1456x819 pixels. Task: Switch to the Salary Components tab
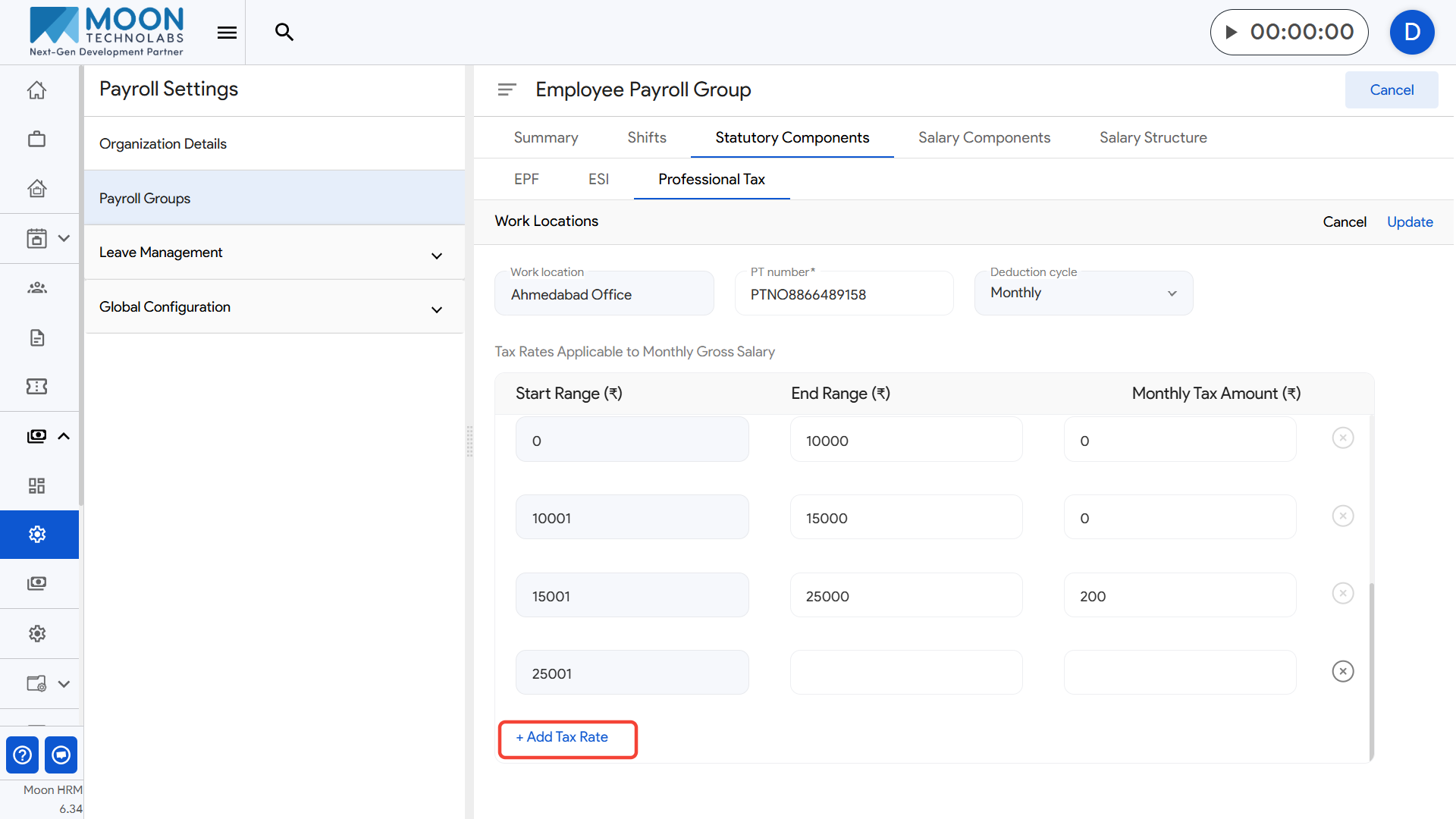point(984,137)
